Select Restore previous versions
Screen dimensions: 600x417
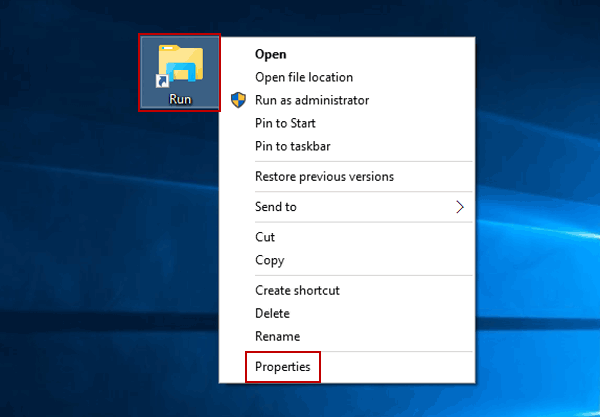pos(347,177)
